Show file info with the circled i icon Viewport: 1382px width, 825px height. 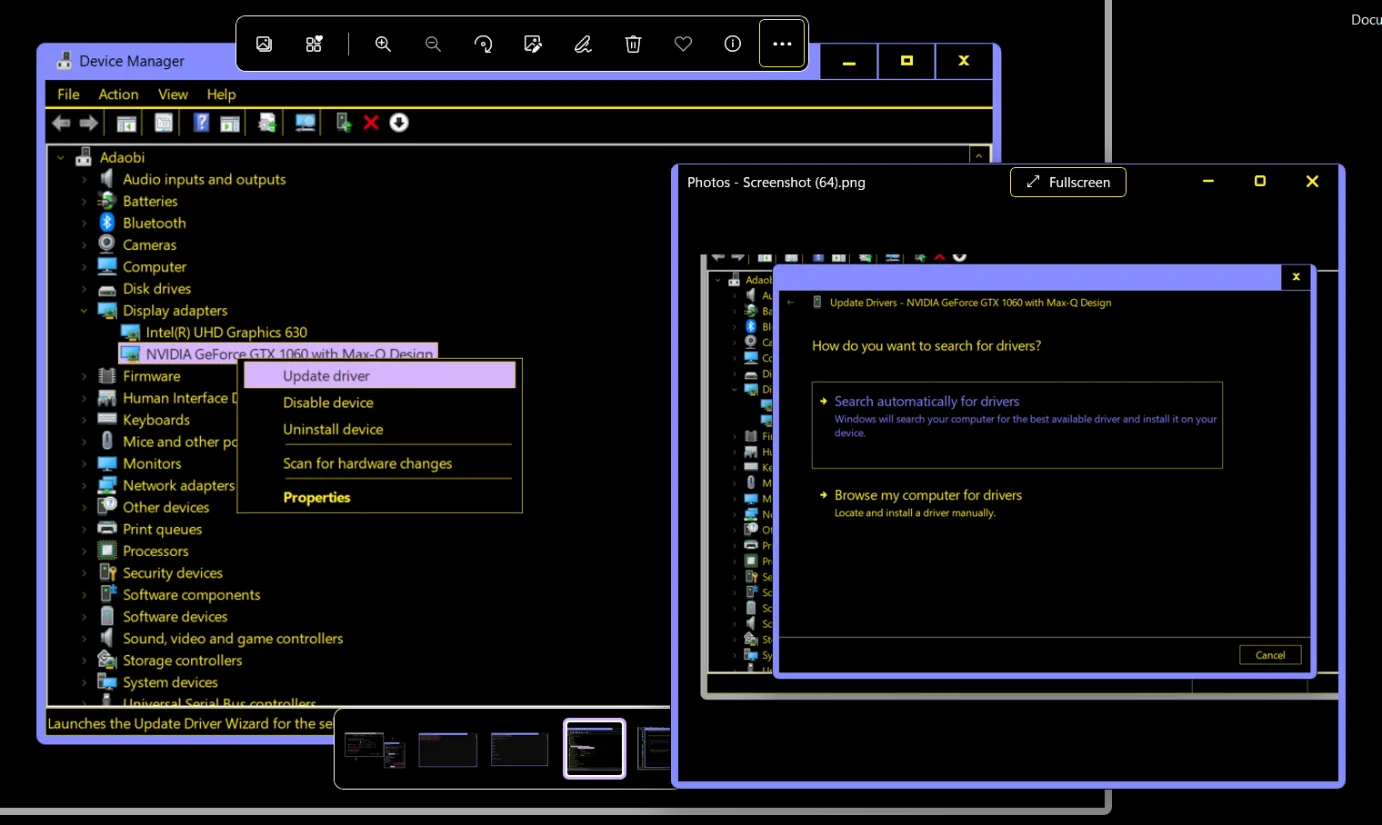tap(733, 44)
